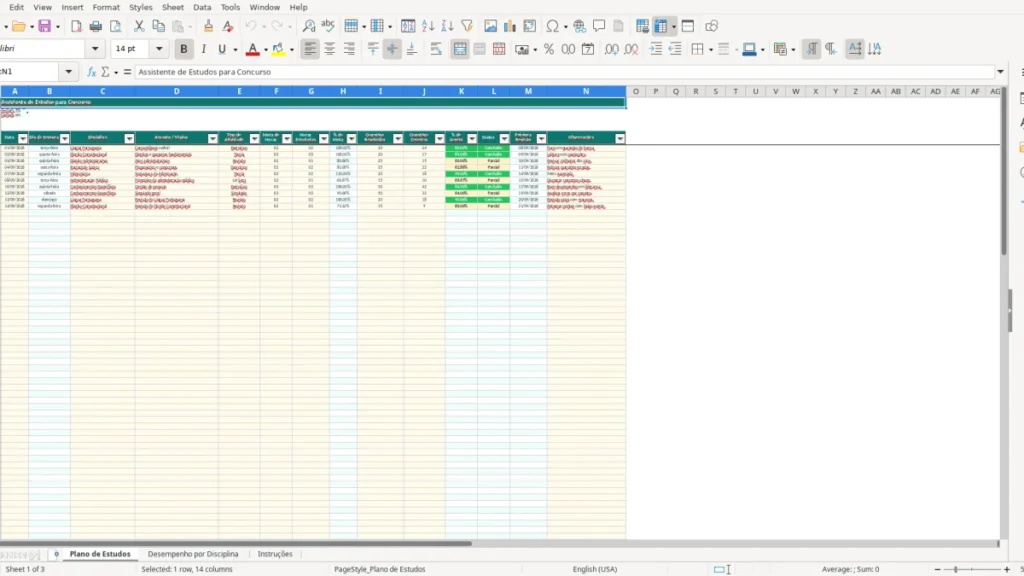Increase the cell indent
This screenshot has width=1024, height=576.
655,49
